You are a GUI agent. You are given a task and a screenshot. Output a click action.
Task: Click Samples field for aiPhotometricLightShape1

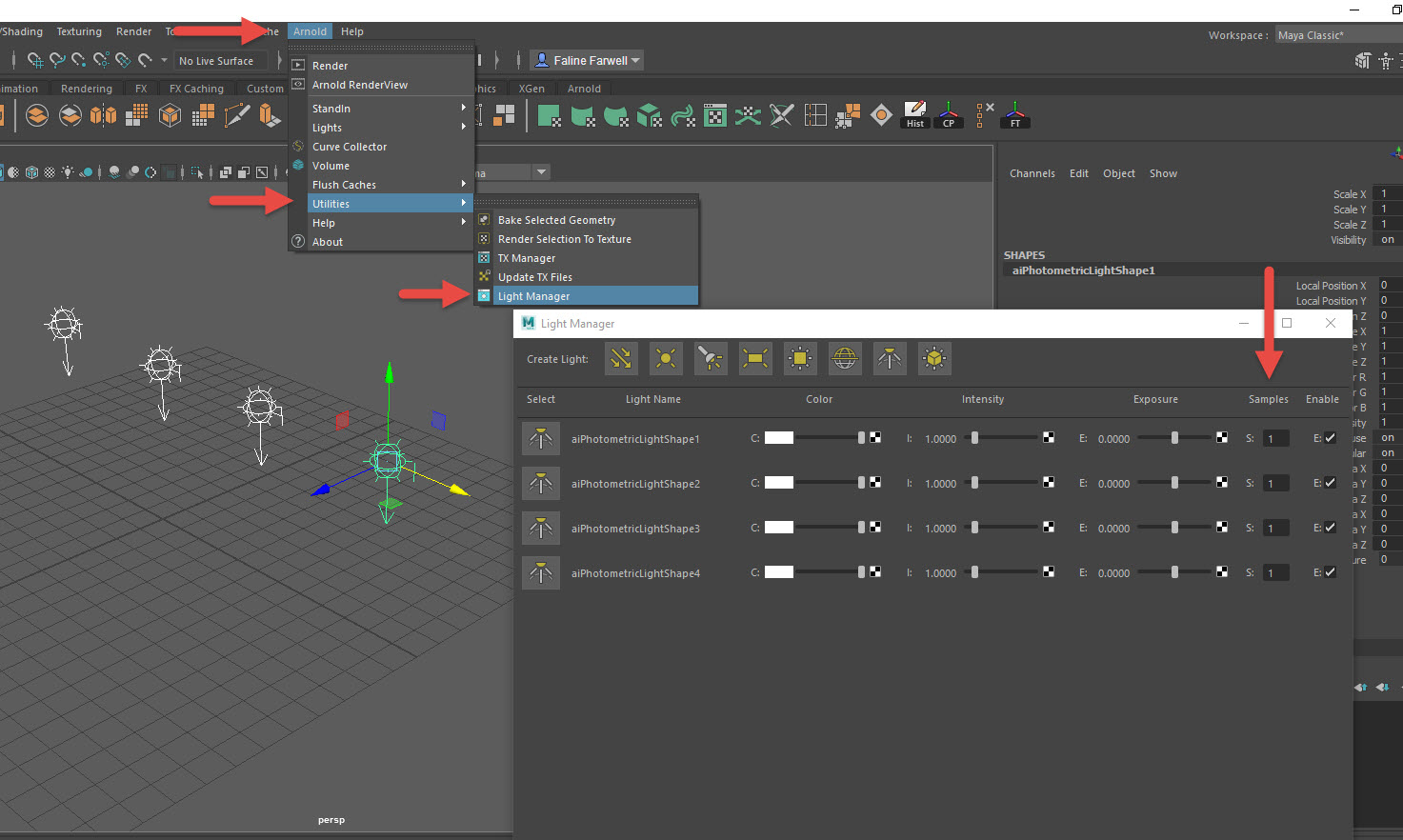(x=1276, y=439)
